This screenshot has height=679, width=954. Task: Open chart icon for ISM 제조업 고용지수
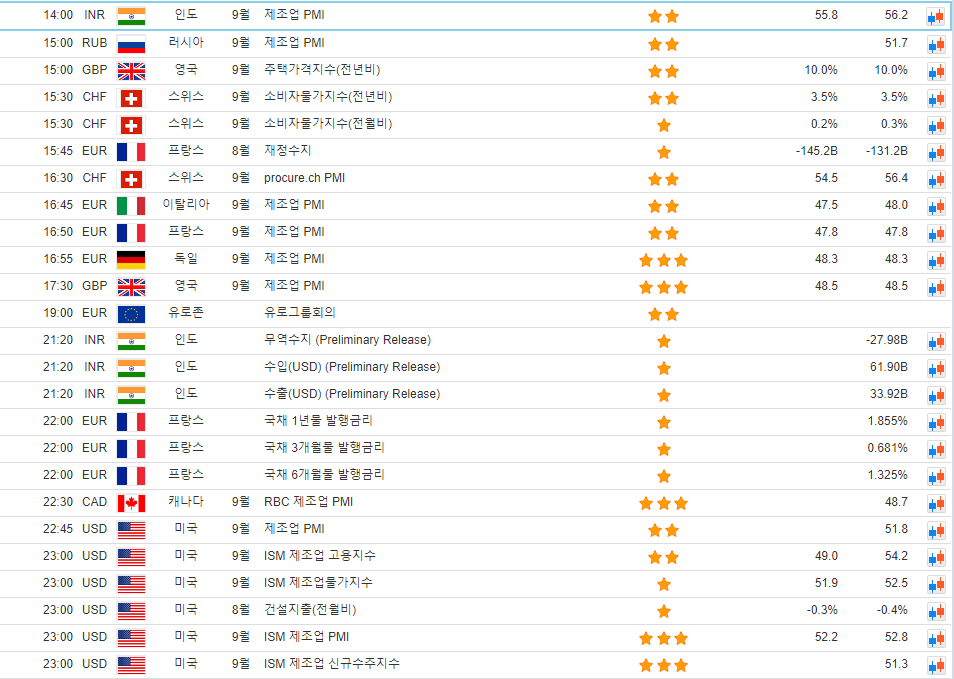tap(935, 557)
